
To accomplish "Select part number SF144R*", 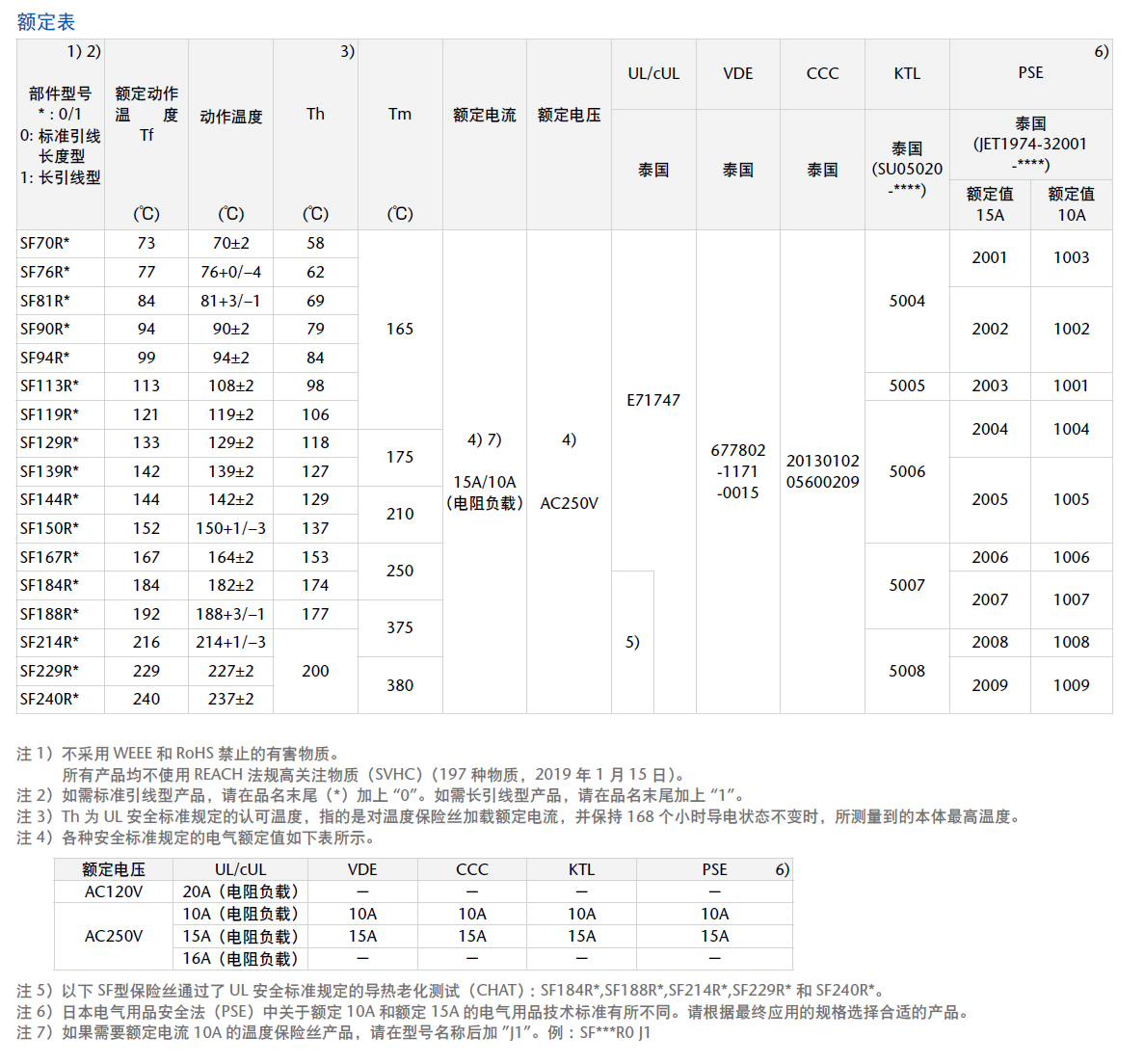I will pos(49,500).
